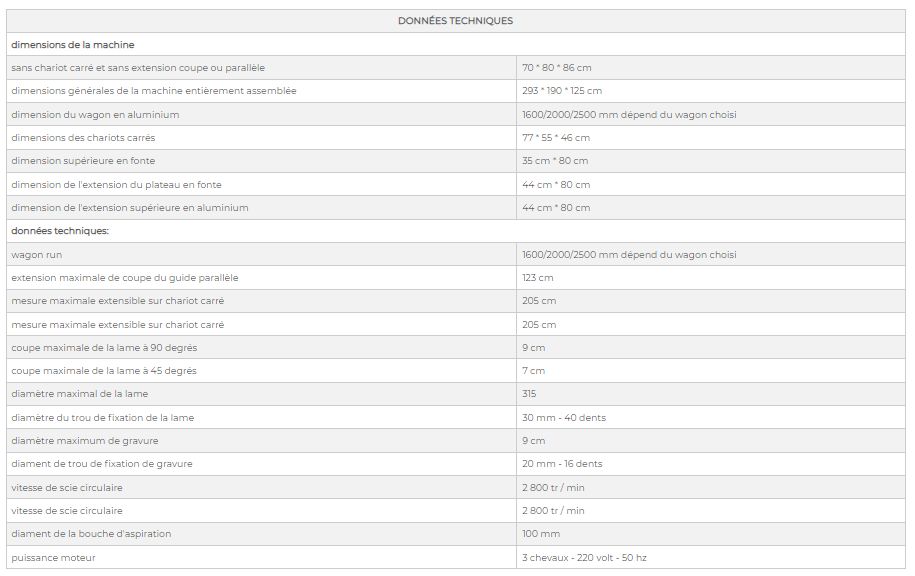Click the "puissance moteur" row label
This screenshot has width=915, height=576.
(53, 558)
